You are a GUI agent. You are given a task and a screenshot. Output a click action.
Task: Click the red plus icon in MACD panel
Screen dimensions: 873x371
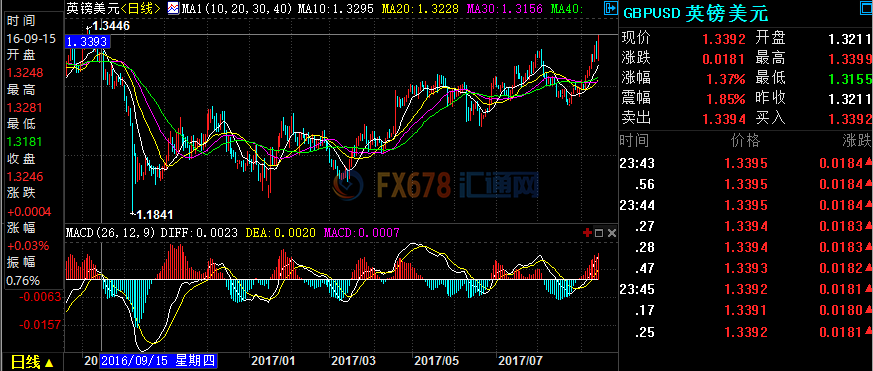click(586, 232)
